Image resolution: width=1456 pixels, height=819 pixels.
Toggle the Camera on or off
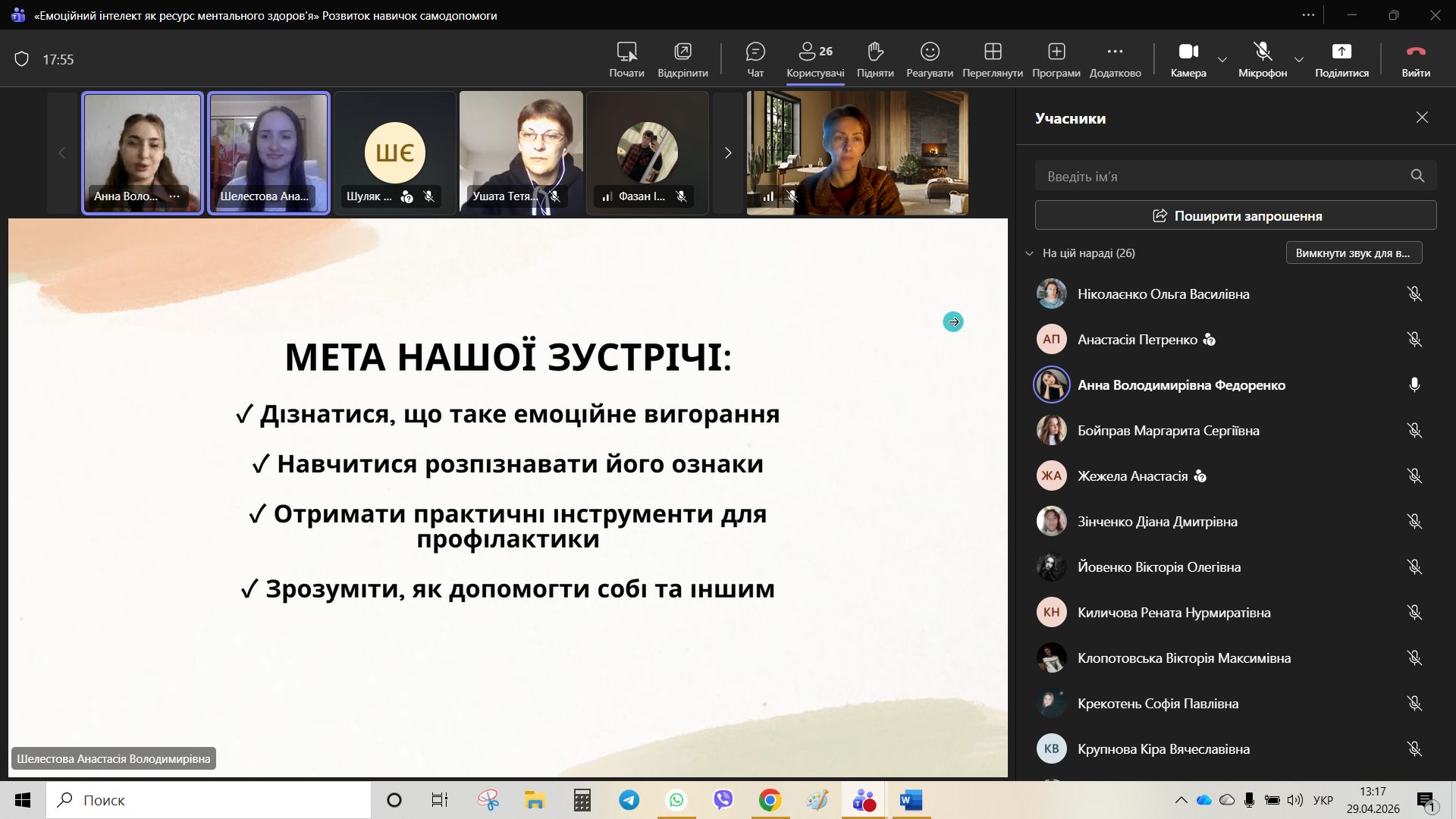pyautogui.click(x=1188, y=59)
